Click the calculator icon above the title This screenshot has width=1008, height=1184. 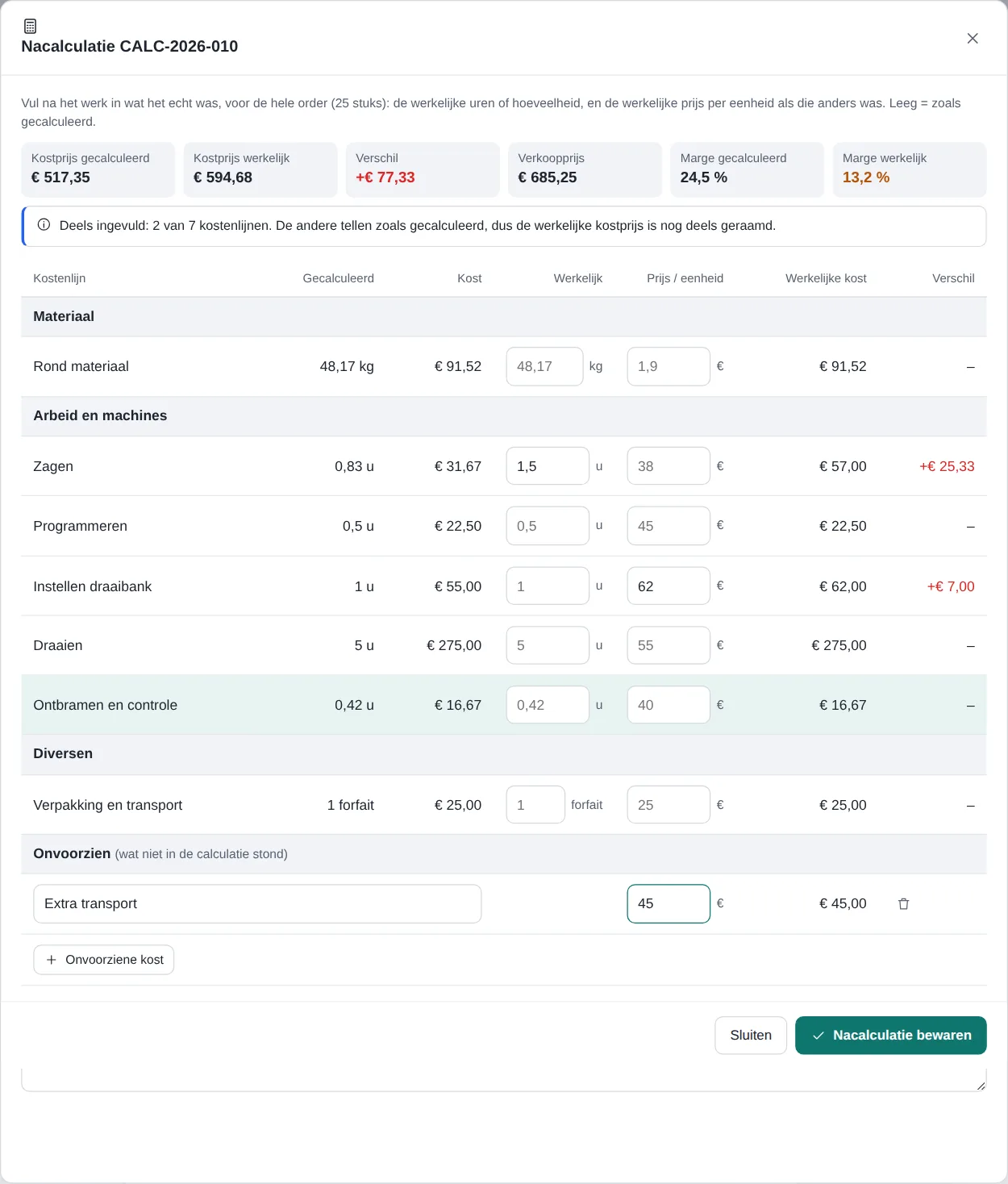(30, 26)
